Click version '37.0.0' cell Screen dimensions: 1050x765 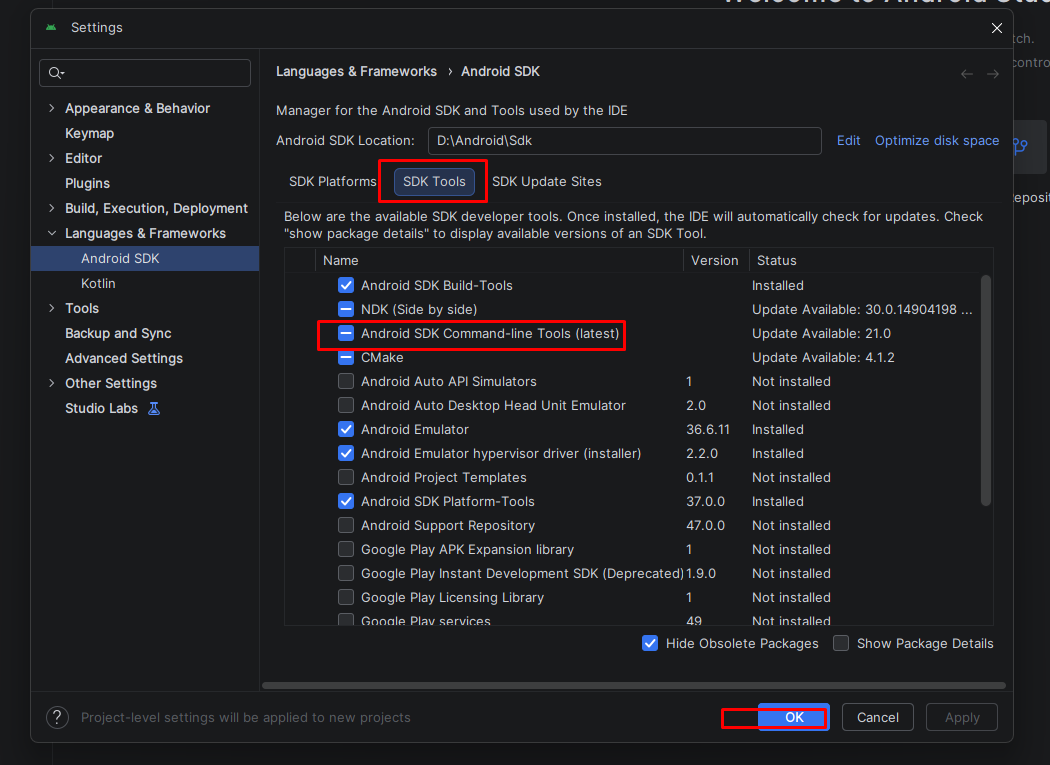pos(705,502)
